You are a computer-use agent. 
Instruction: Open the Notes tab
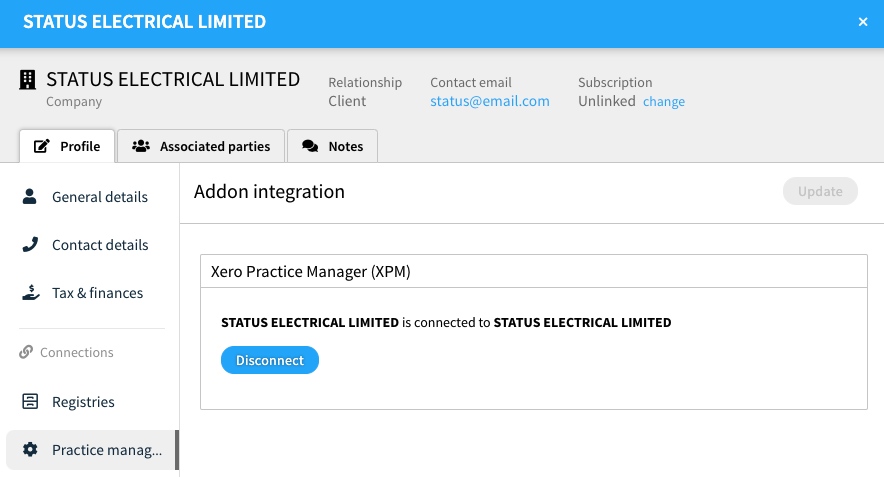(332, 146)
